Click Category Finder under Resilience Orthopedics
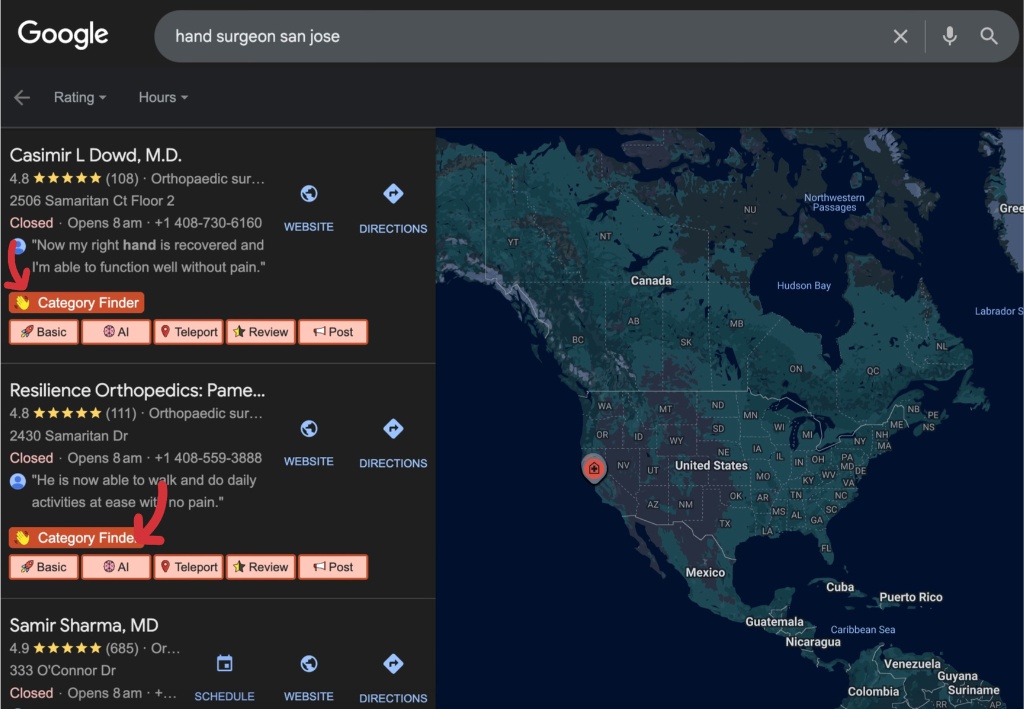Image resolution: width=1024 pixels, height=709 pixels. 76,538
